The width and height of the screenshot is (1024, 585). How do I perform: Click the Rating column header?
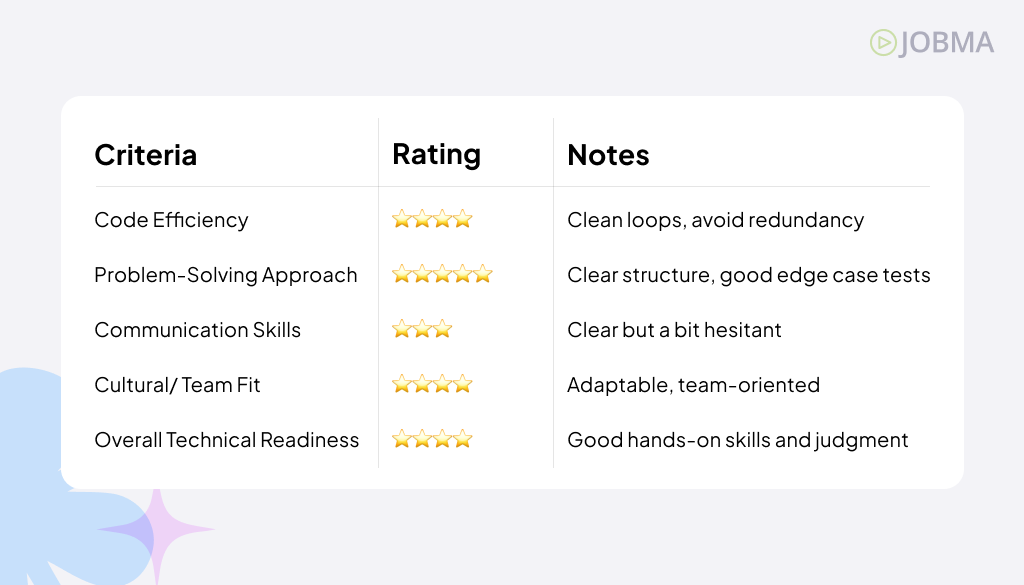436,155
